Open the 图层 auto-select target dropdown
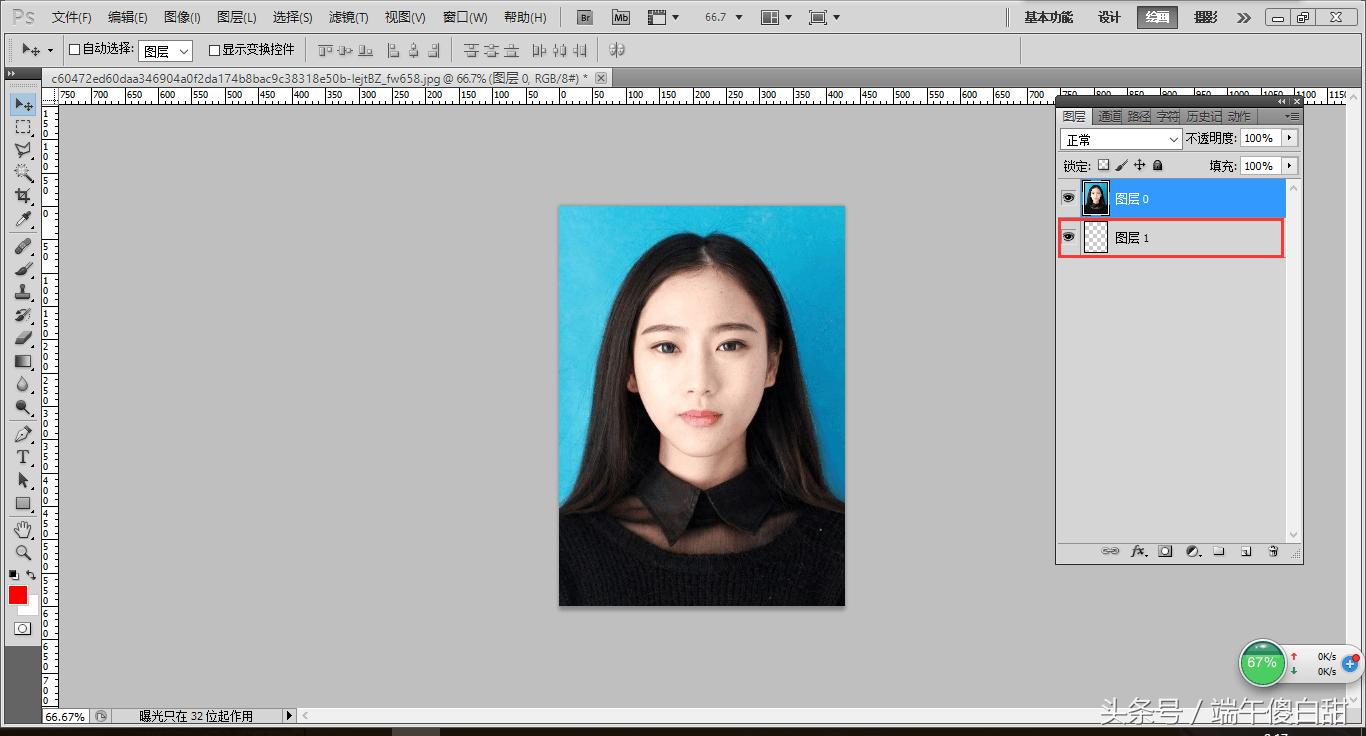 tap(165, 51)
